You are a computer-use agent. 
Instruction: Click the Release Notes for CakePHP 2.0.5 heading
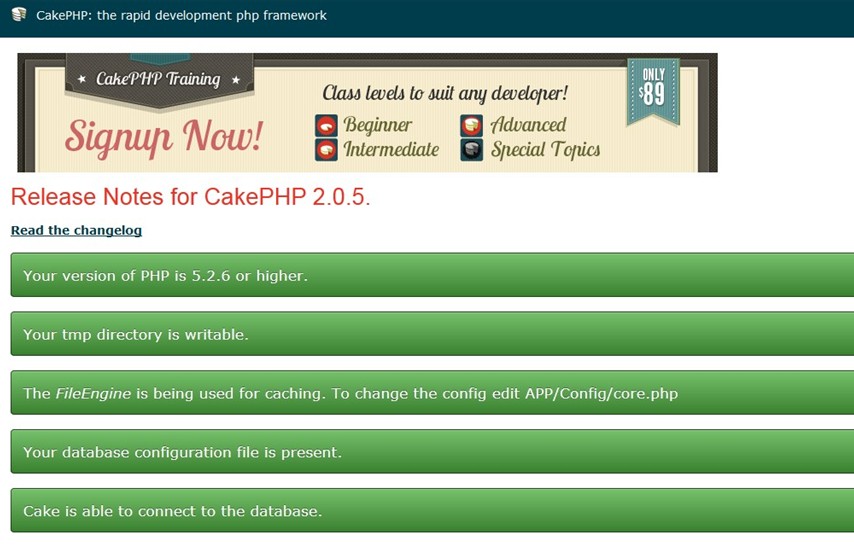tap(191, 197)
